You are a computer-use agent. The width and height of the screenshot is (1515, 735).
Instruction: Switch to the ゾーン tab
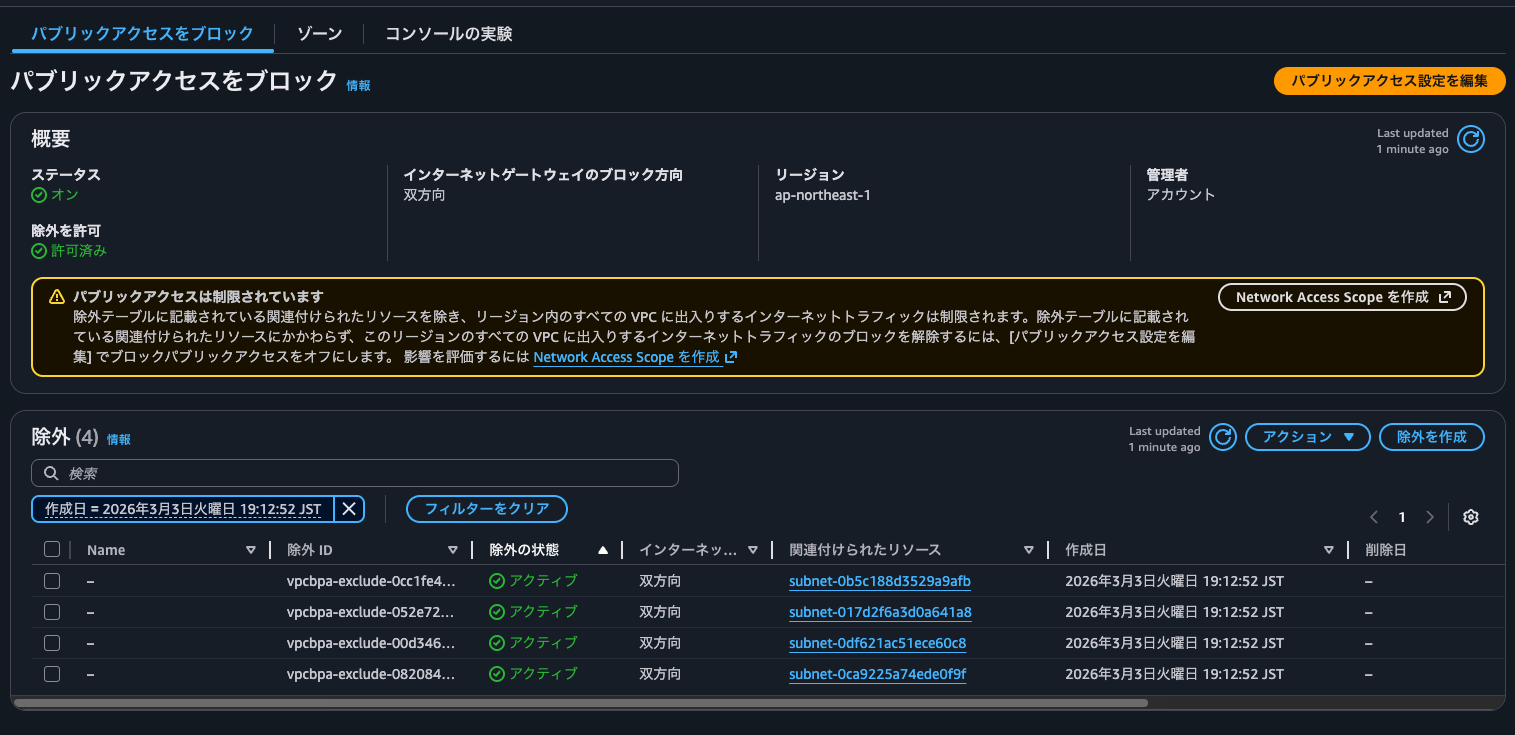pos(319,33)
